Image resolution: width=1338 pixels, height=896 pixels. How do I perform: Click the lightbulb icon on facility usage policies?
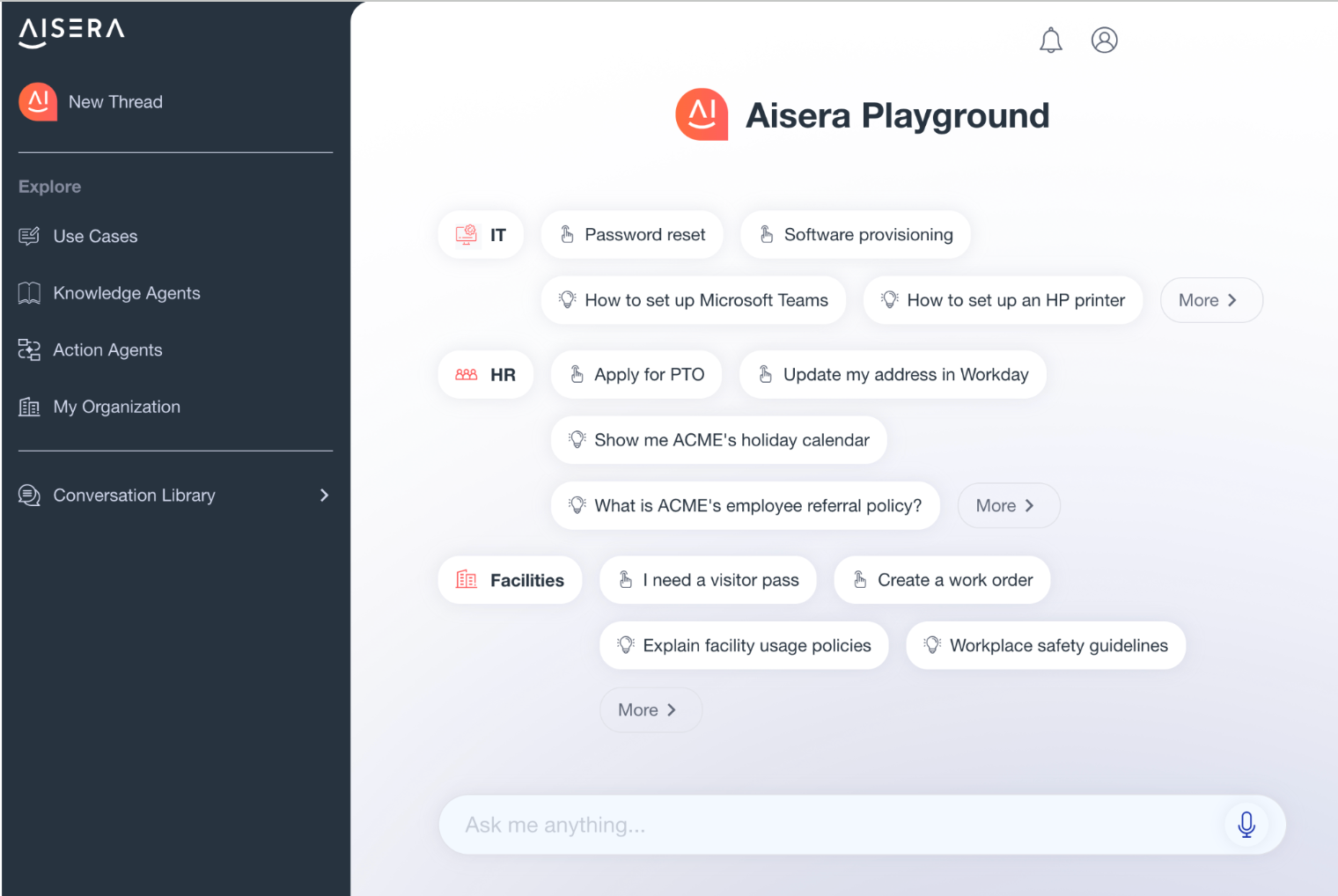[x=626, y=645]
